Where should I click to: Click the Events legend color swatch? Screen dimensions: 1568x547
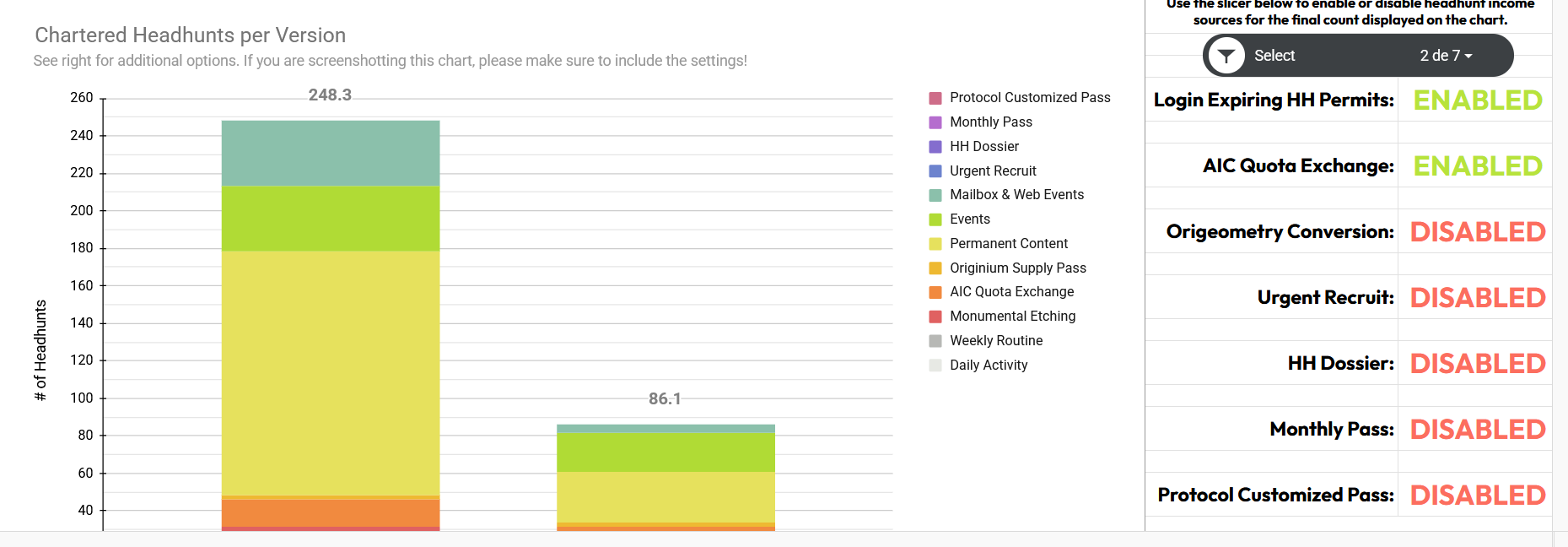tap(935, 219)
